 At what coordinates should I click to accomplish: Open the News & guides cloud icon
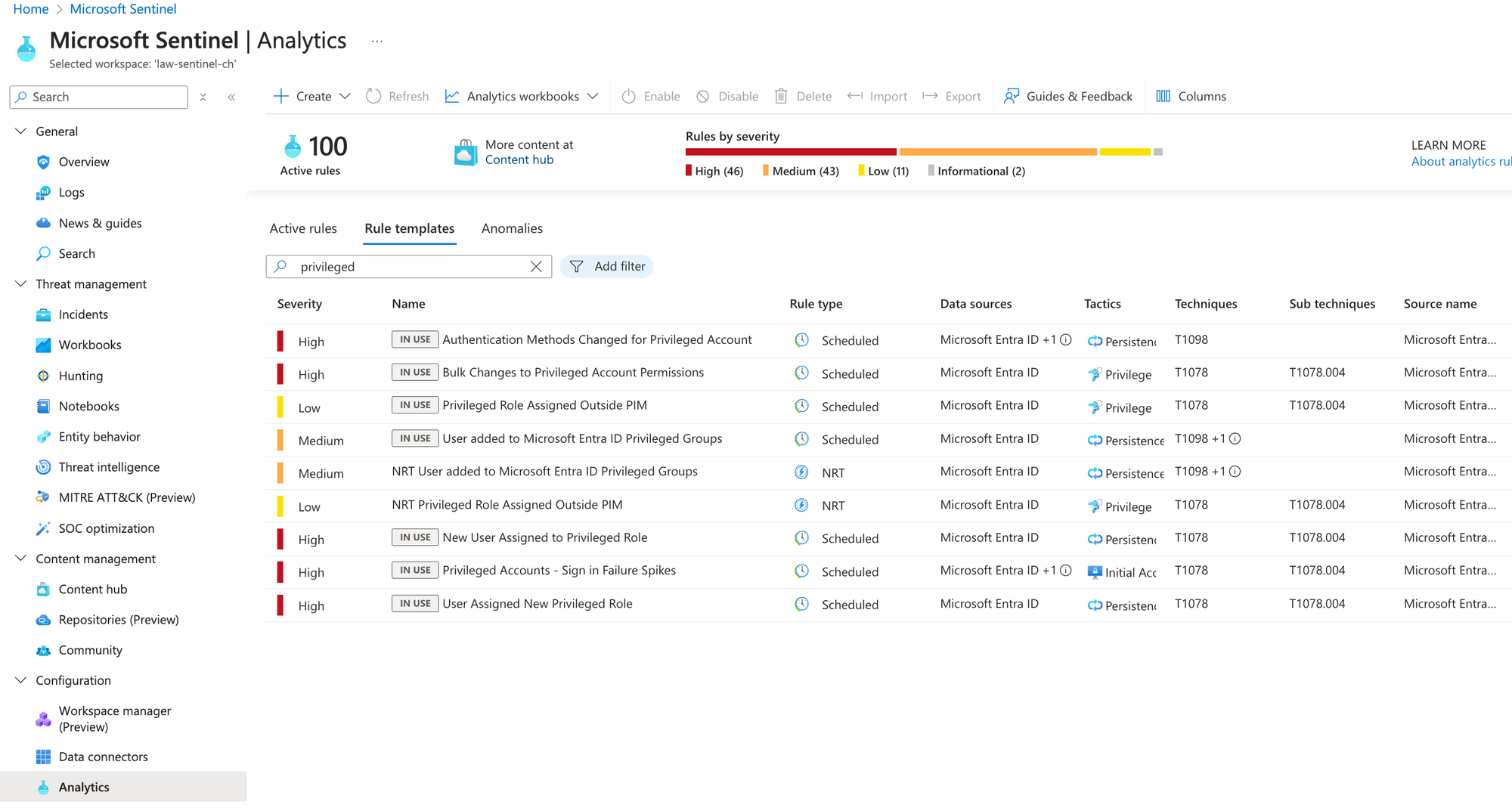tap(43, 223)
